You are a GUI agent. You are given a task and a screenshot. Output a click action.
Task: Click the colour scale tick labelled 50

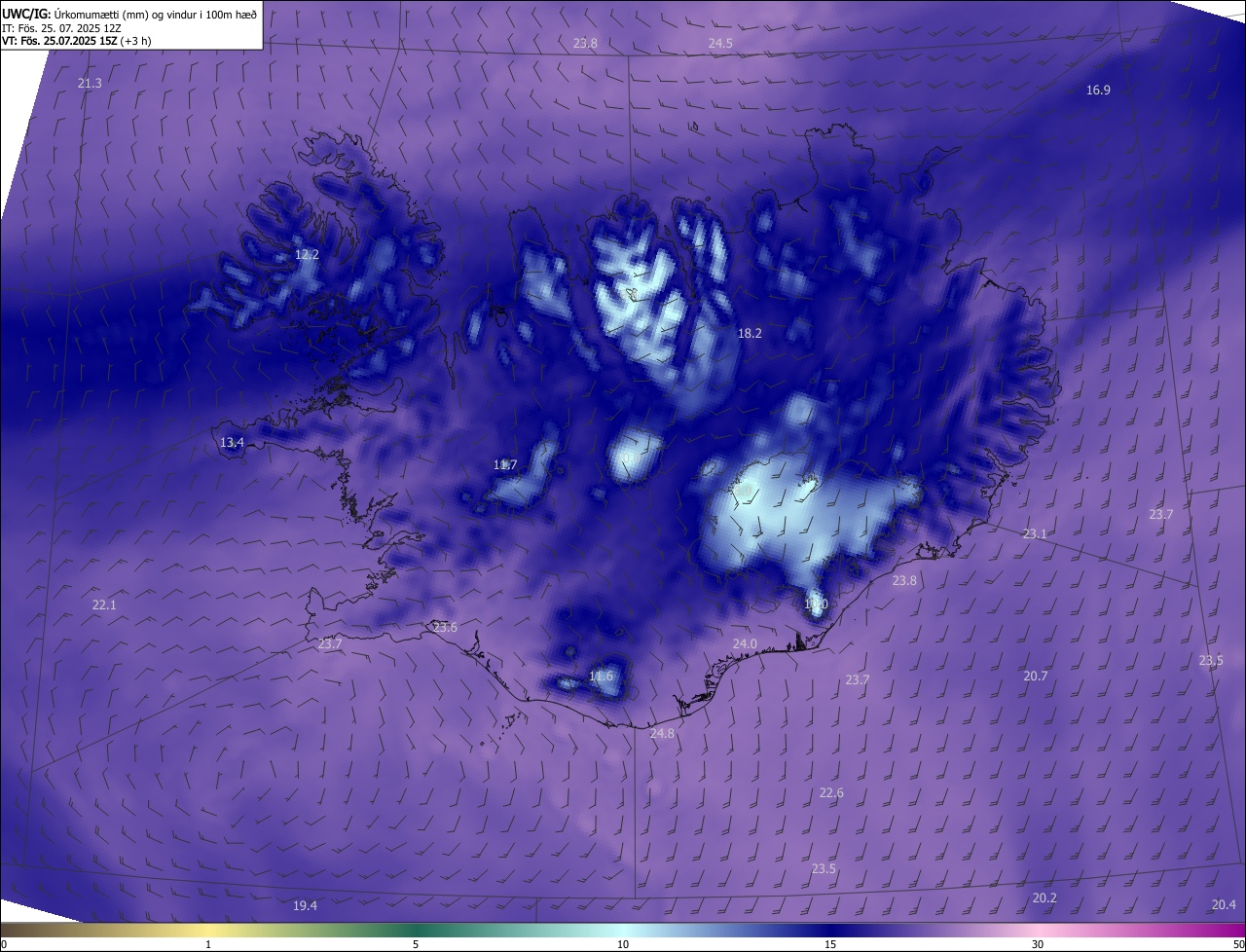tap(1238, 944)
